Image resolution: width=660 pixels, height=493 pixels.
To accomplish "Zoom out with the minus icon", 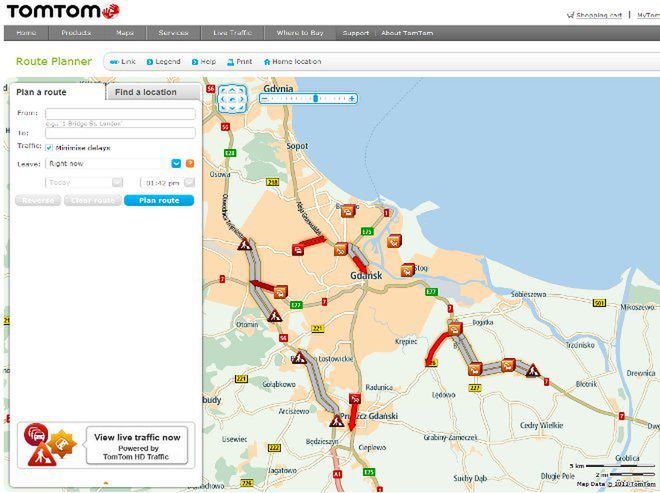I will click(264, 99).
